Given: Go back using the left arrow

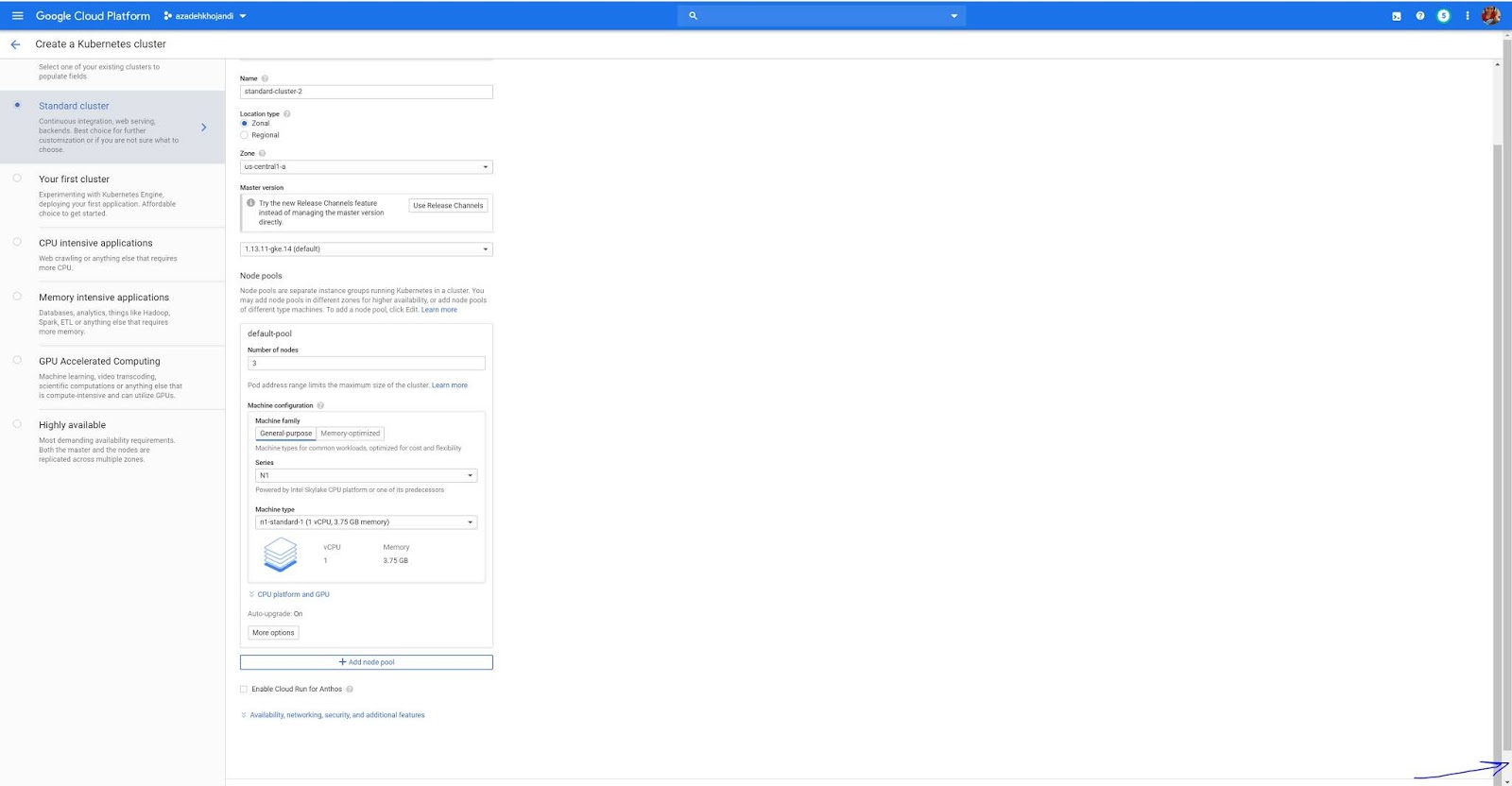Looking at the screenshot, I should click(x=15, y=44).
